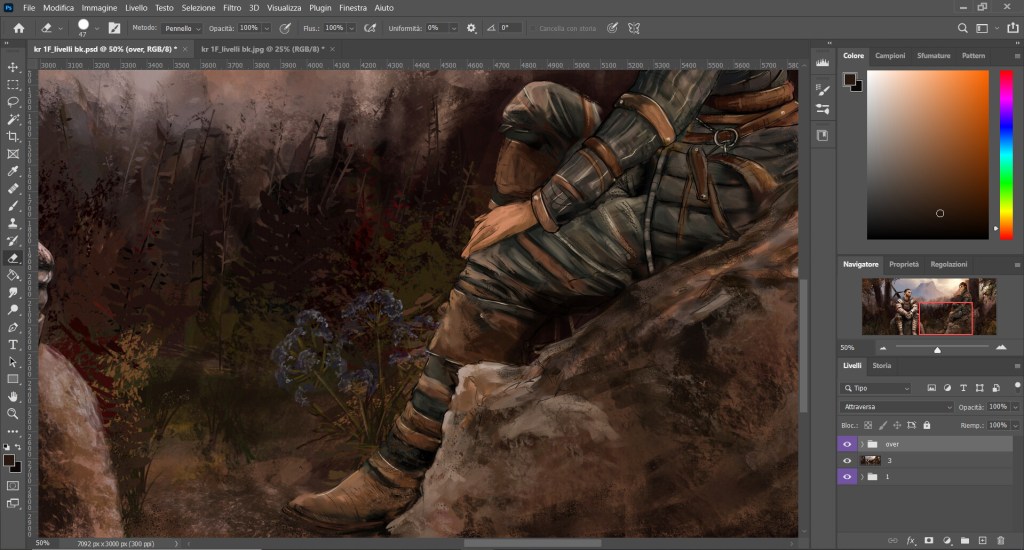Select the Crop tool
The image size is (1024, 550).
(x=13, y=137)
